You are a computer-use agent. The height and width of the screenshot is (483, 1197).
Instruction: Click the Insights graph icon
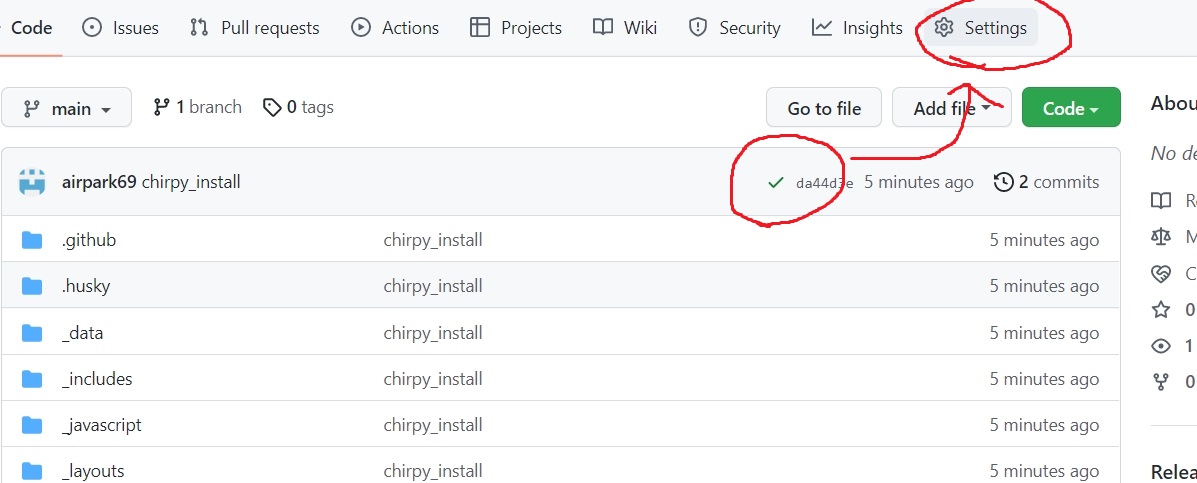coord(821,28)
